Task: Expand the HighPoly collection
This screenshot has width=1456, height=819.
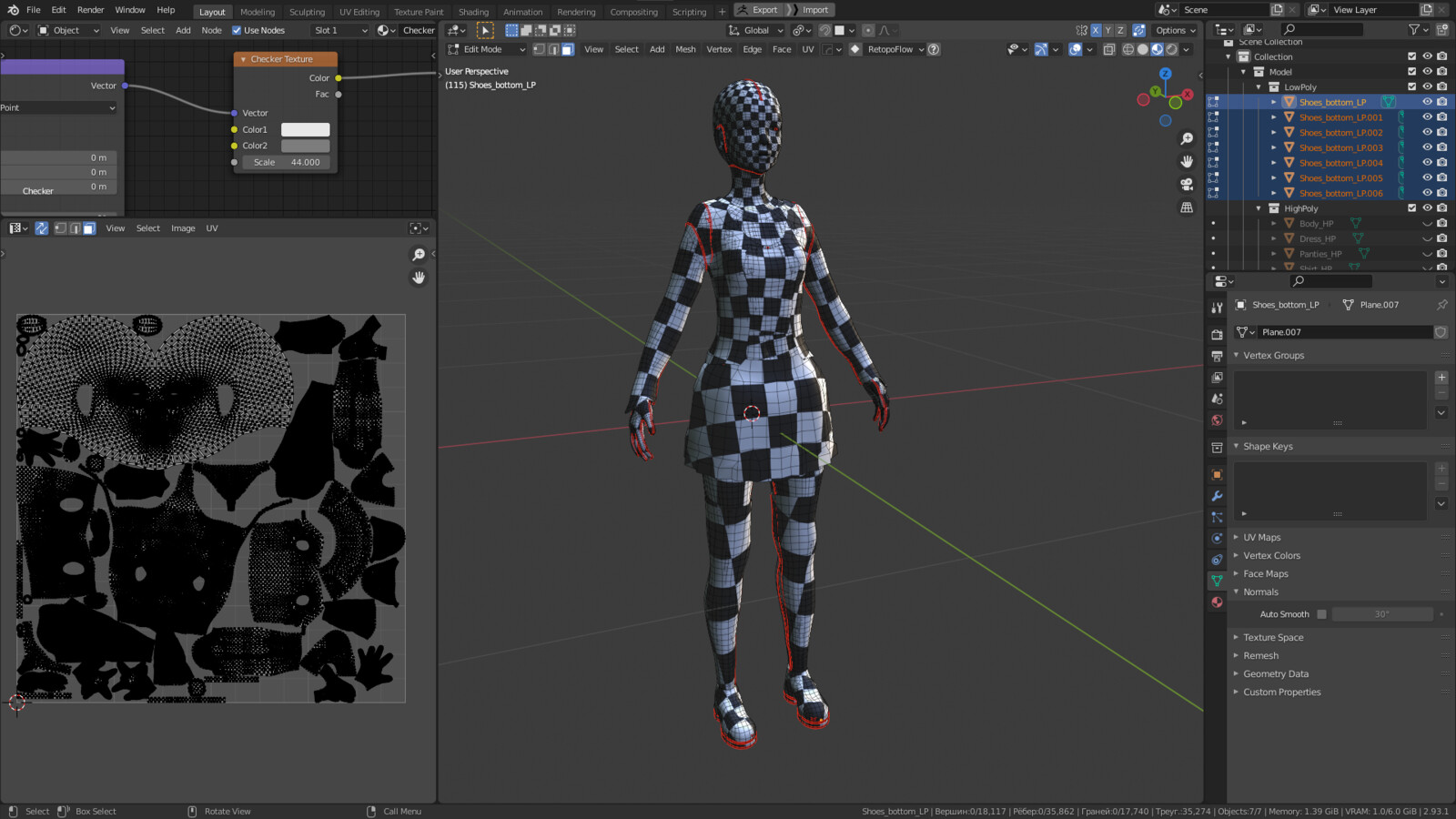Action: pos(1259,208)
